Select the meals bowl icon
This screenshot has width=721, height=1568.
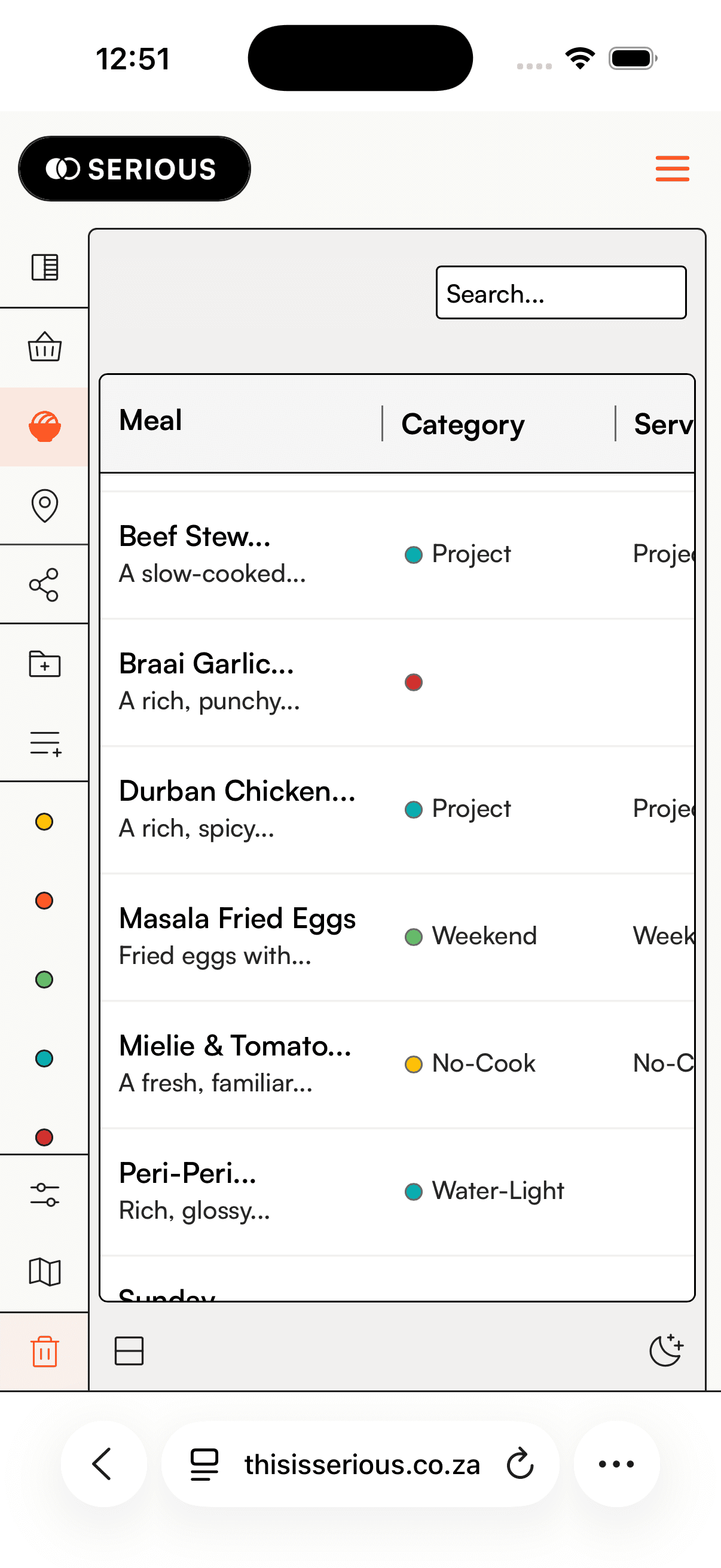(44, 426)
